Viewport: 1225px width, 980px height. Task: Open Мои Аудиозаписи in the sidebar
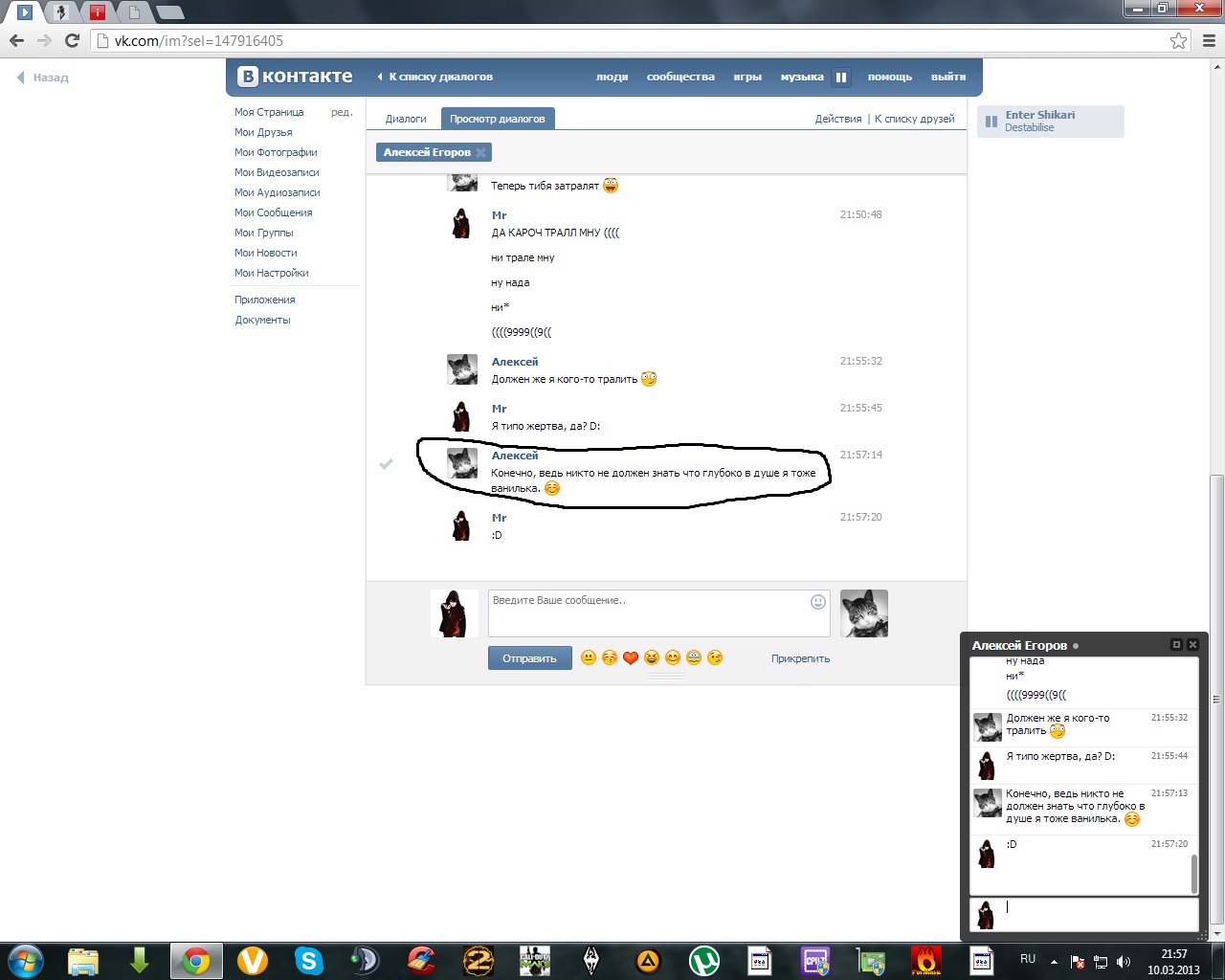click(278, 192)
